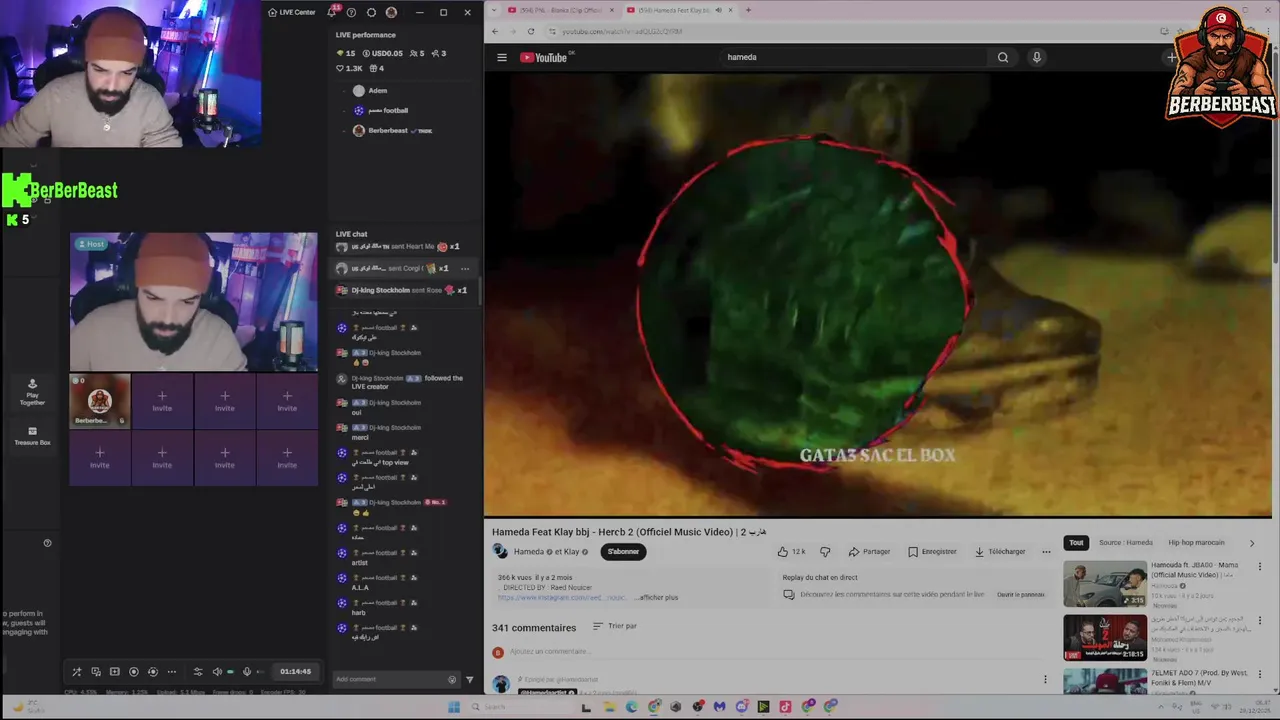Image resolution: width=1280 pixels, height=720 pixels.
Task: Open a new browser tab
Action: (x=748, y=10)
